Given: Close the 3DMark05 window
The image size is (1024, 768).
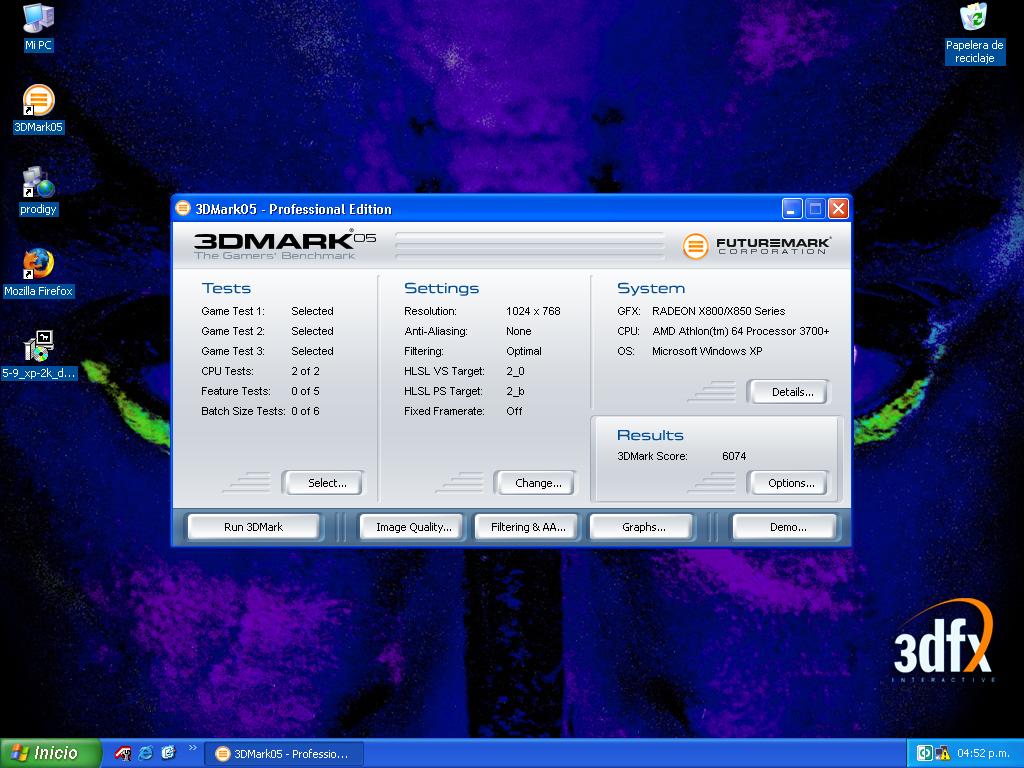Looking at the screenshot, I should click(838, 209).
